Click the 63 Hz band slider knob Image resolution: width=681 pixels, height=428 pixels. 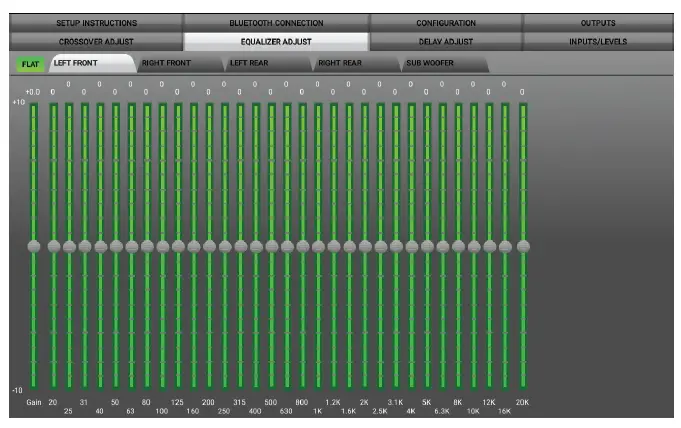(x=132, y=246)
